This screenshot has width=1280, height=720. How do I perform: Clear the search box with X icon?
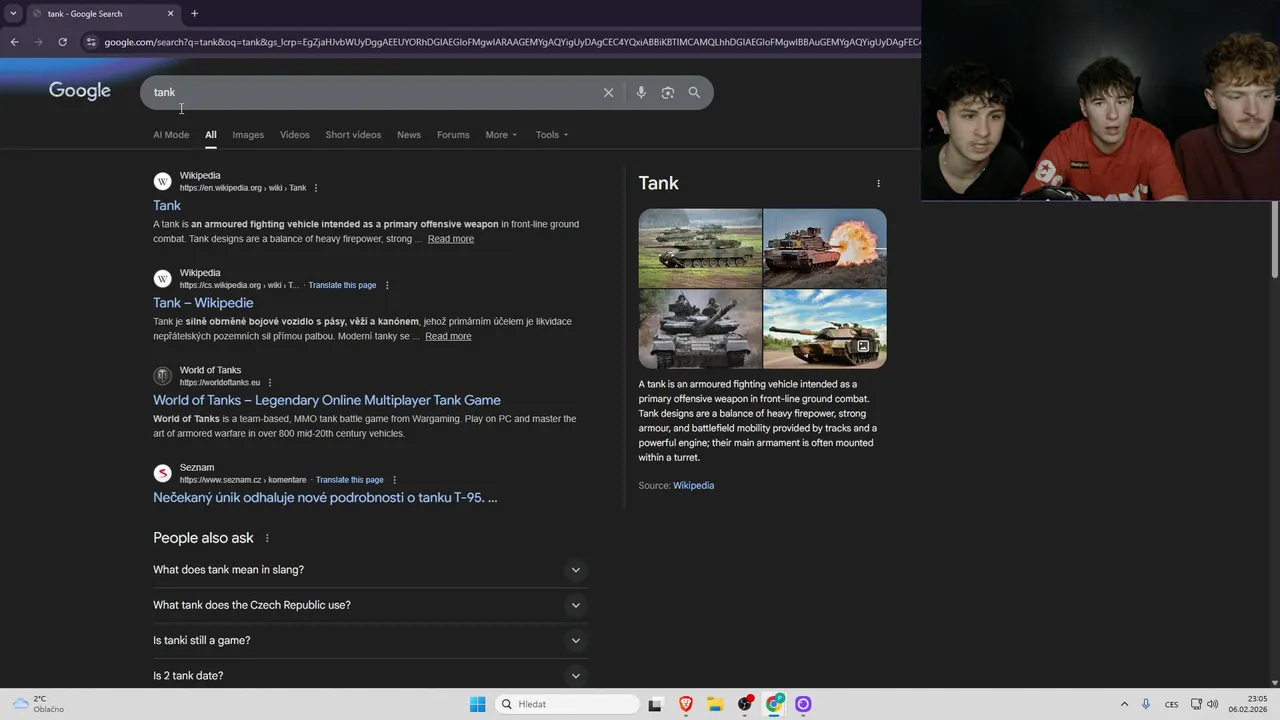[608, 92]
